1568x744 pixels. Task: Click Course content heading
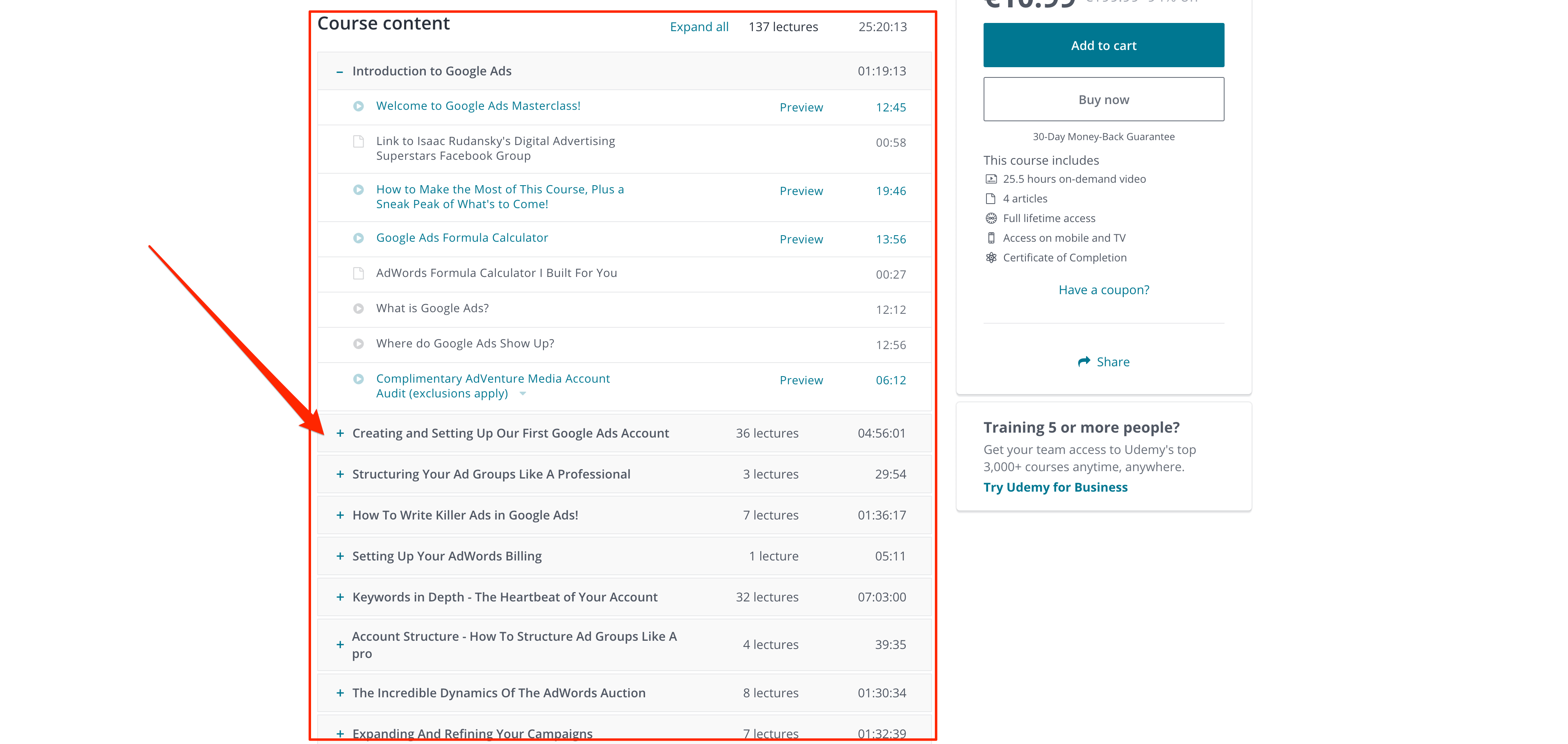pyautogui.click(x=384, y=23)
